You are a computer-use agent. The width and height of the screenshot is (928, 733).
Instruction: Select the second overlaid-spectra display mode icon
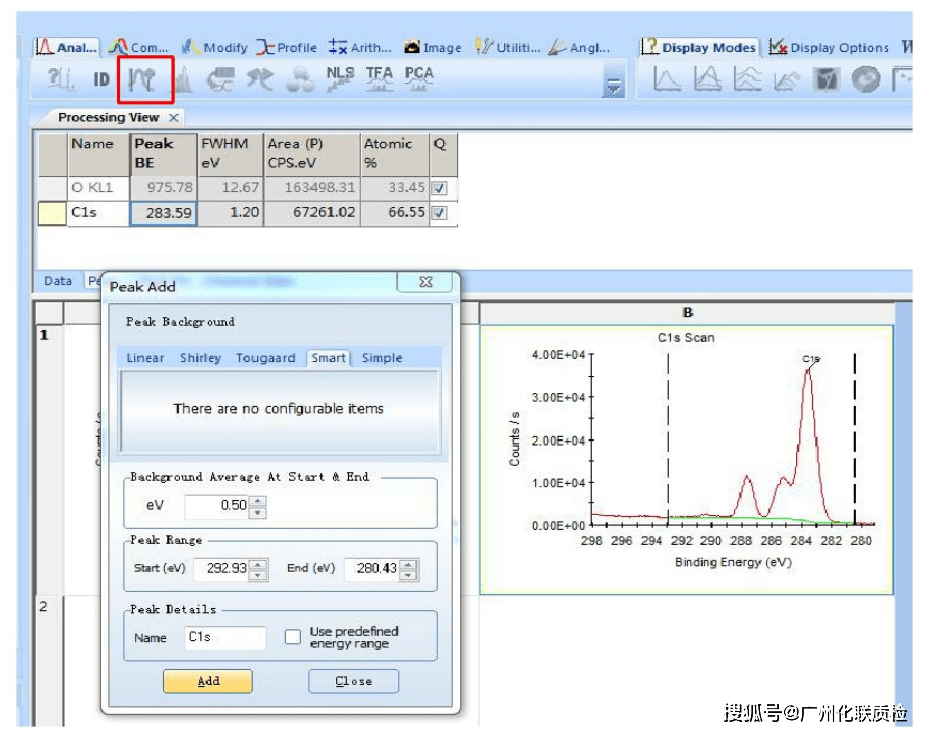tap(707, 79)
